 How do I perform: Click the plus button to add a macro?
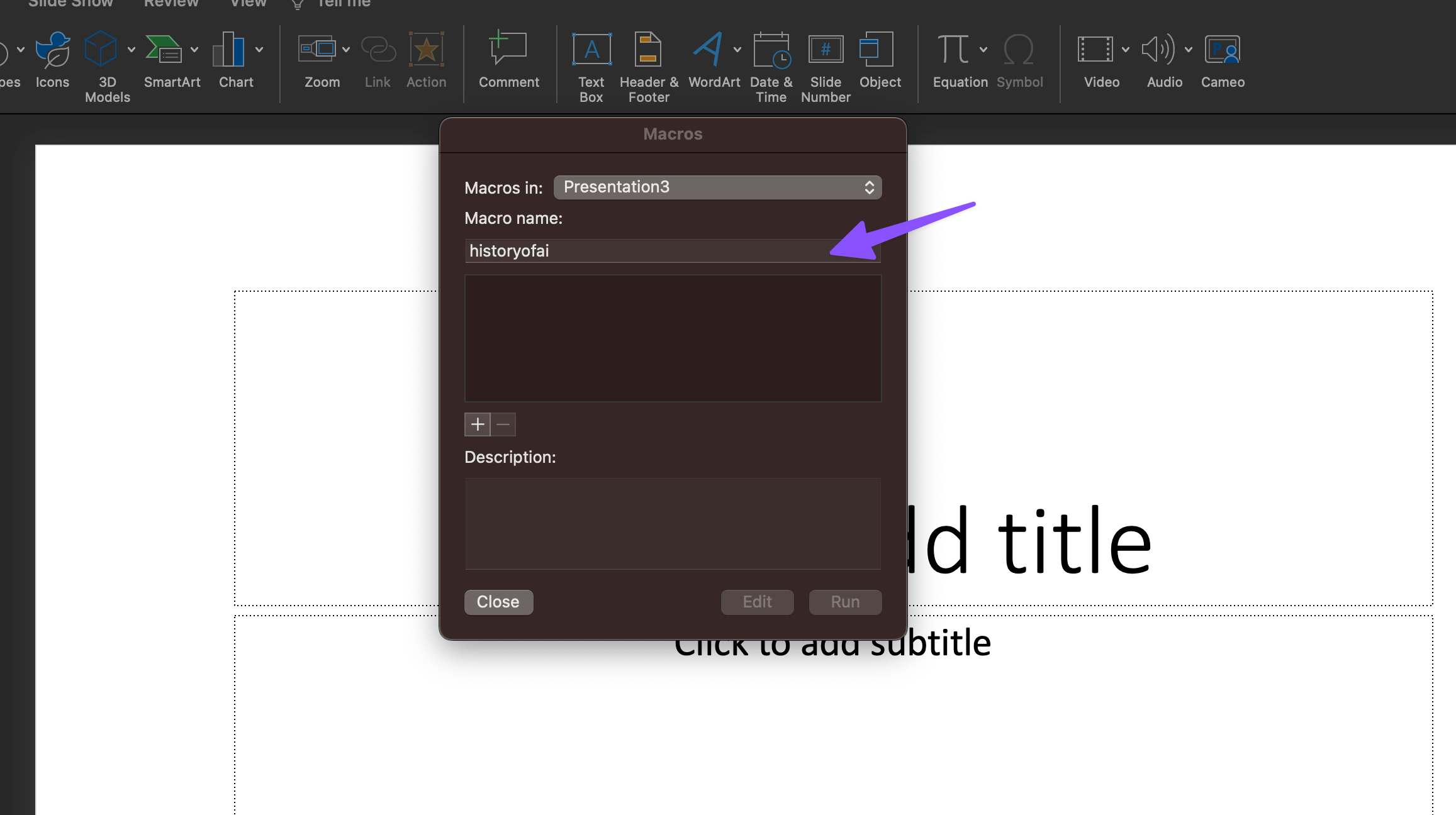[x=478, y=424]
